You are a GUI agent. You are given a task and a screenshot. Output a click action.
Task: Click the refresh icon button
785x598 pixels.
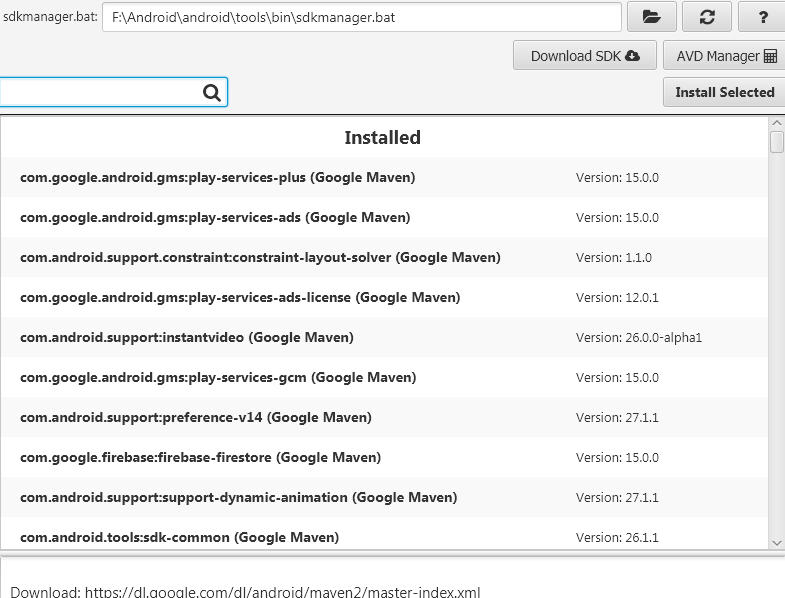(706, 17)
